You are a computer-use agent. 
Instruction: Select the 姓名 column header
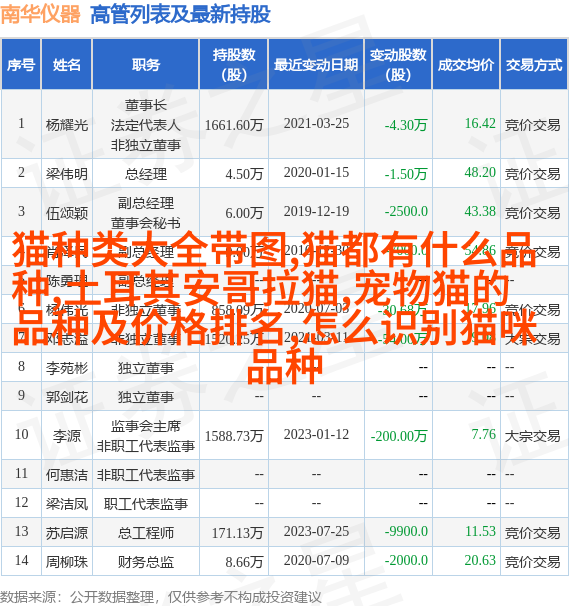click(x=67, y=65)
